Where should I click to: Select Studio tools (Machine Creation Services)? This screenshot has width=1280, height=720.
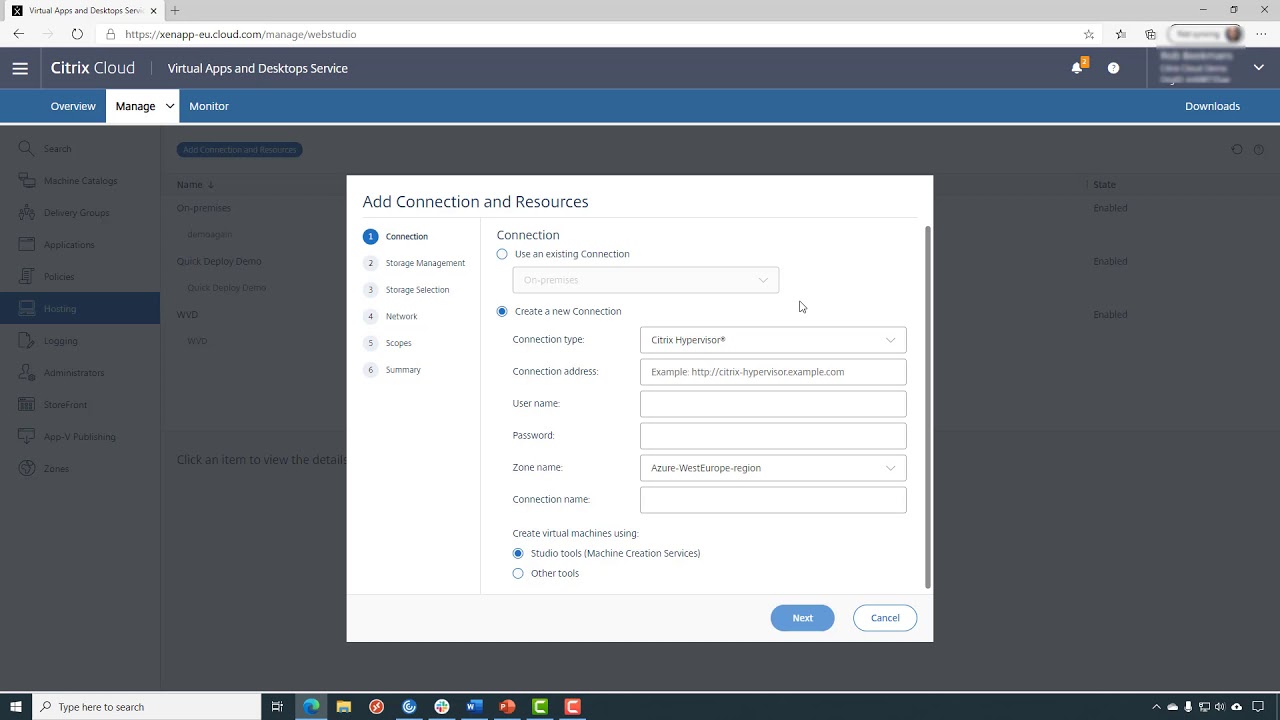[x=518, y=553]
